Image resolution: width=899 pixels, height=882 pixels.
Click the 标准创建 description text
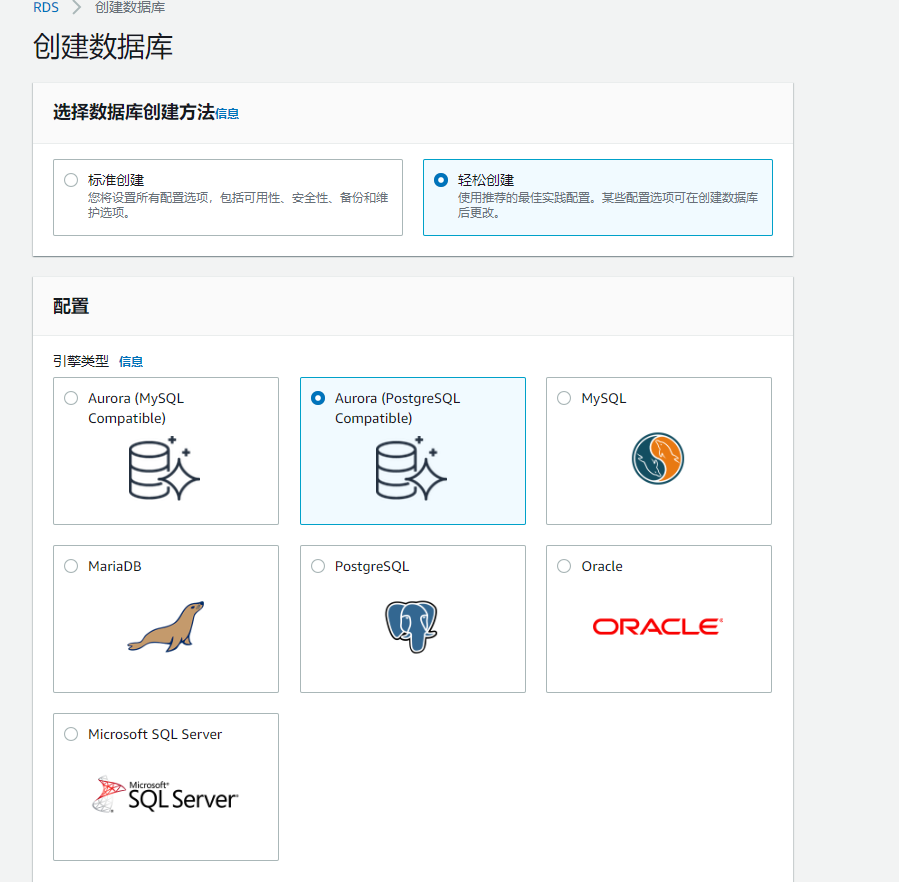pyautogui.click(x=238, y=205)
